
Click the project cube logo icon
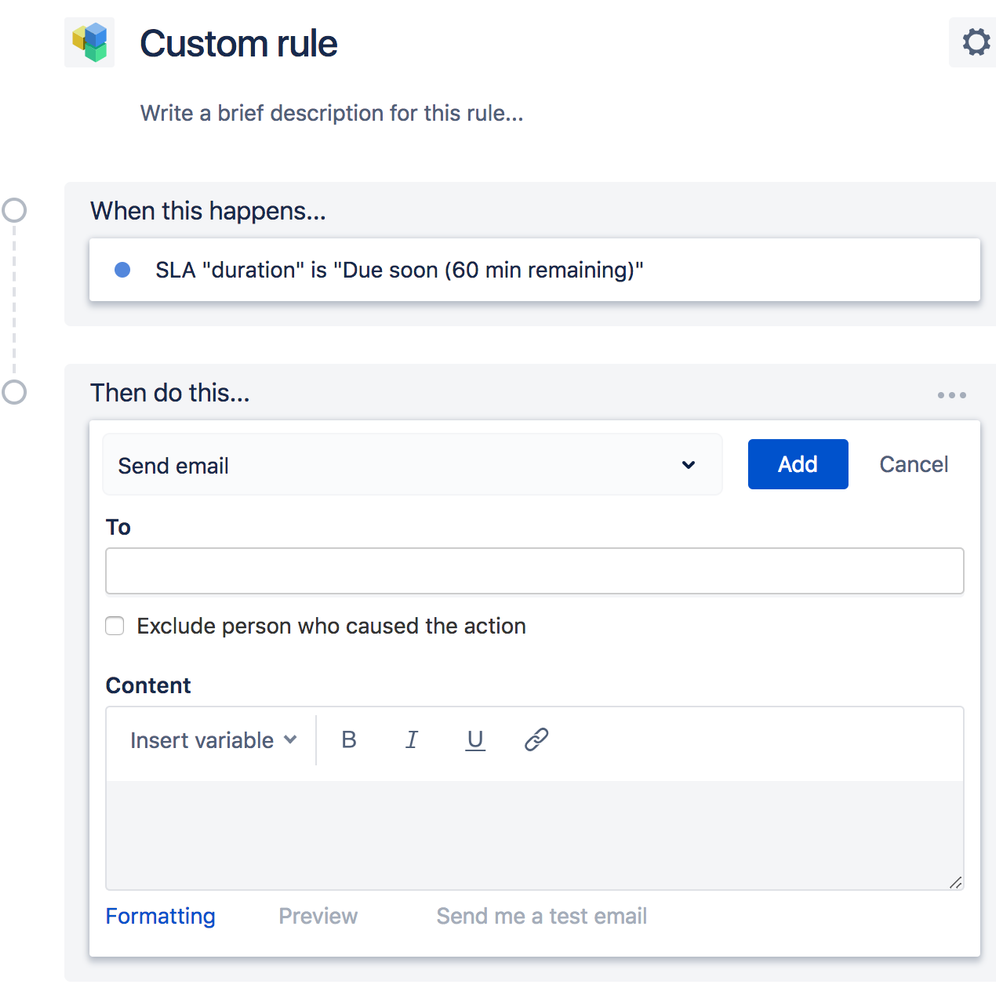[x=90, y=42]
